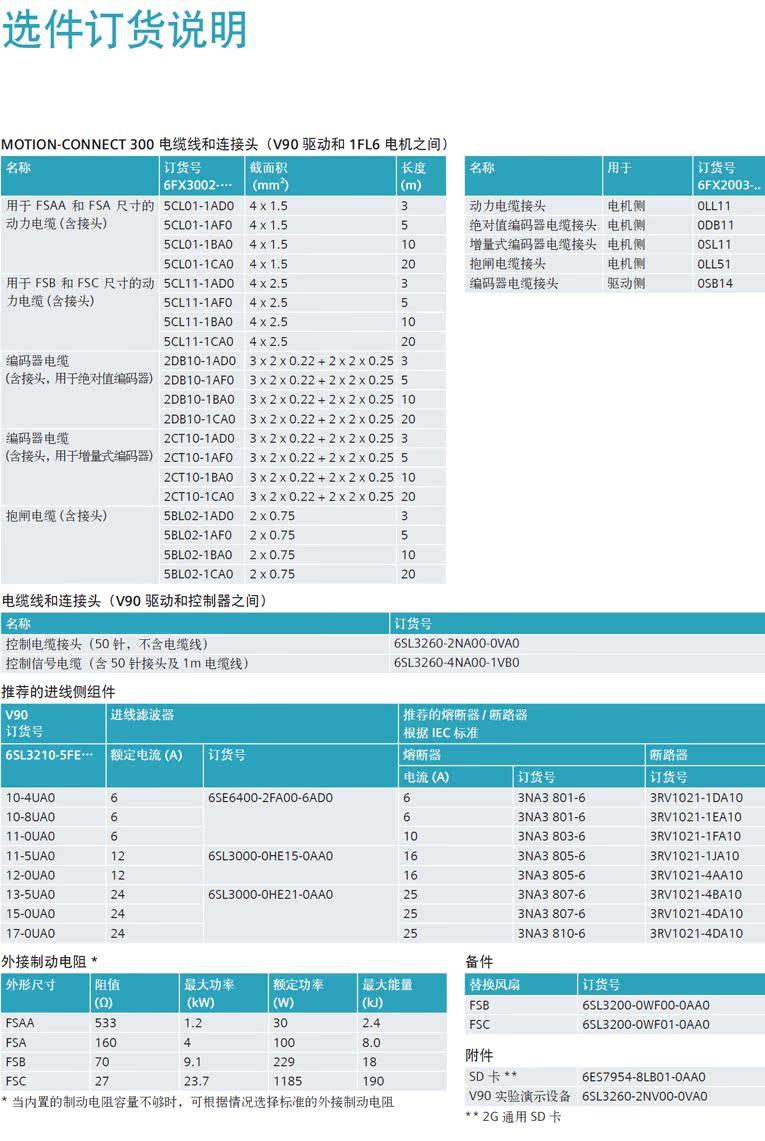Click 控制信号电缆 row name
The image size is (765, 1141).
127,663
